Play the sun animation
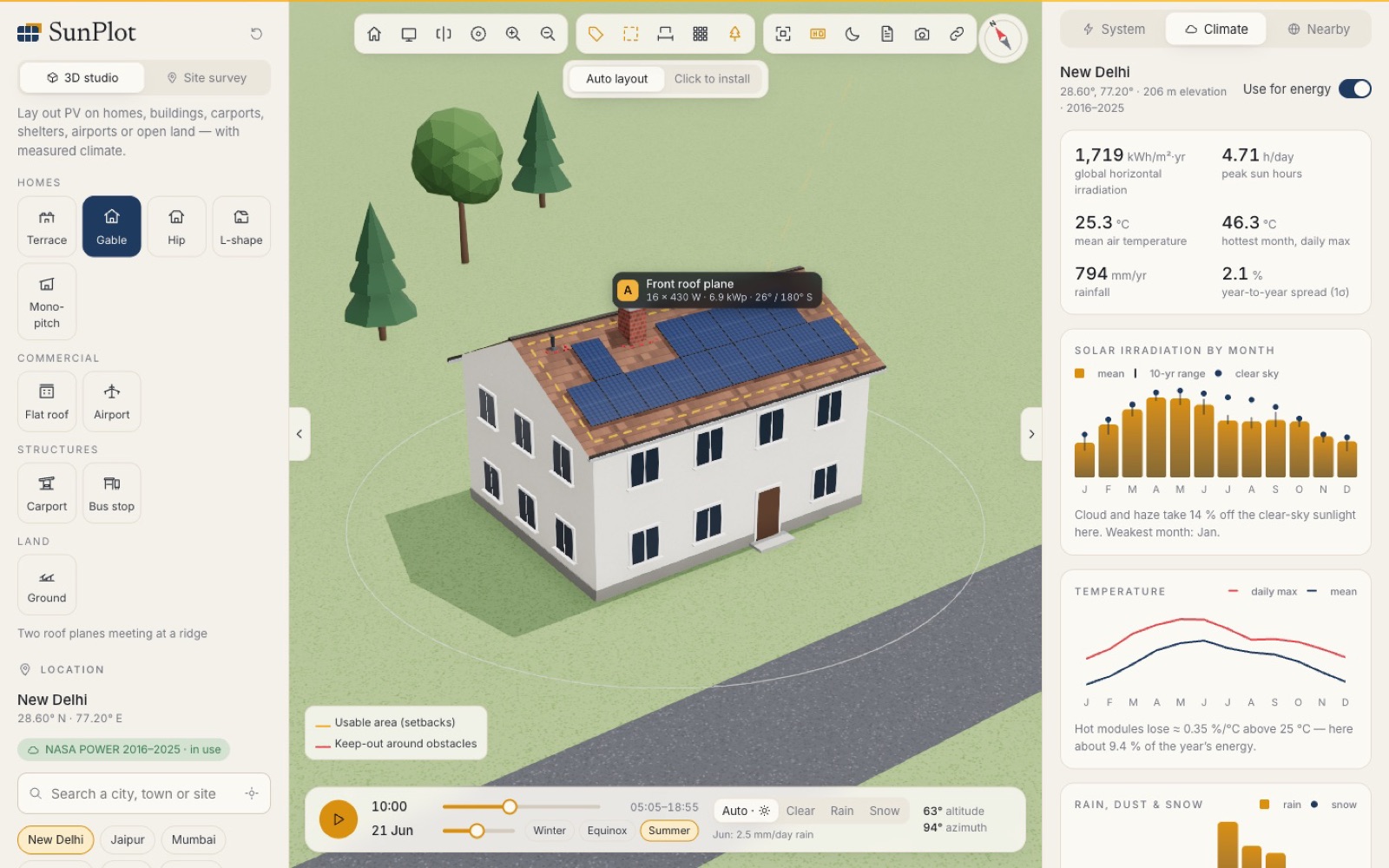Viewport: 1389px width, 868px height. 339,819
